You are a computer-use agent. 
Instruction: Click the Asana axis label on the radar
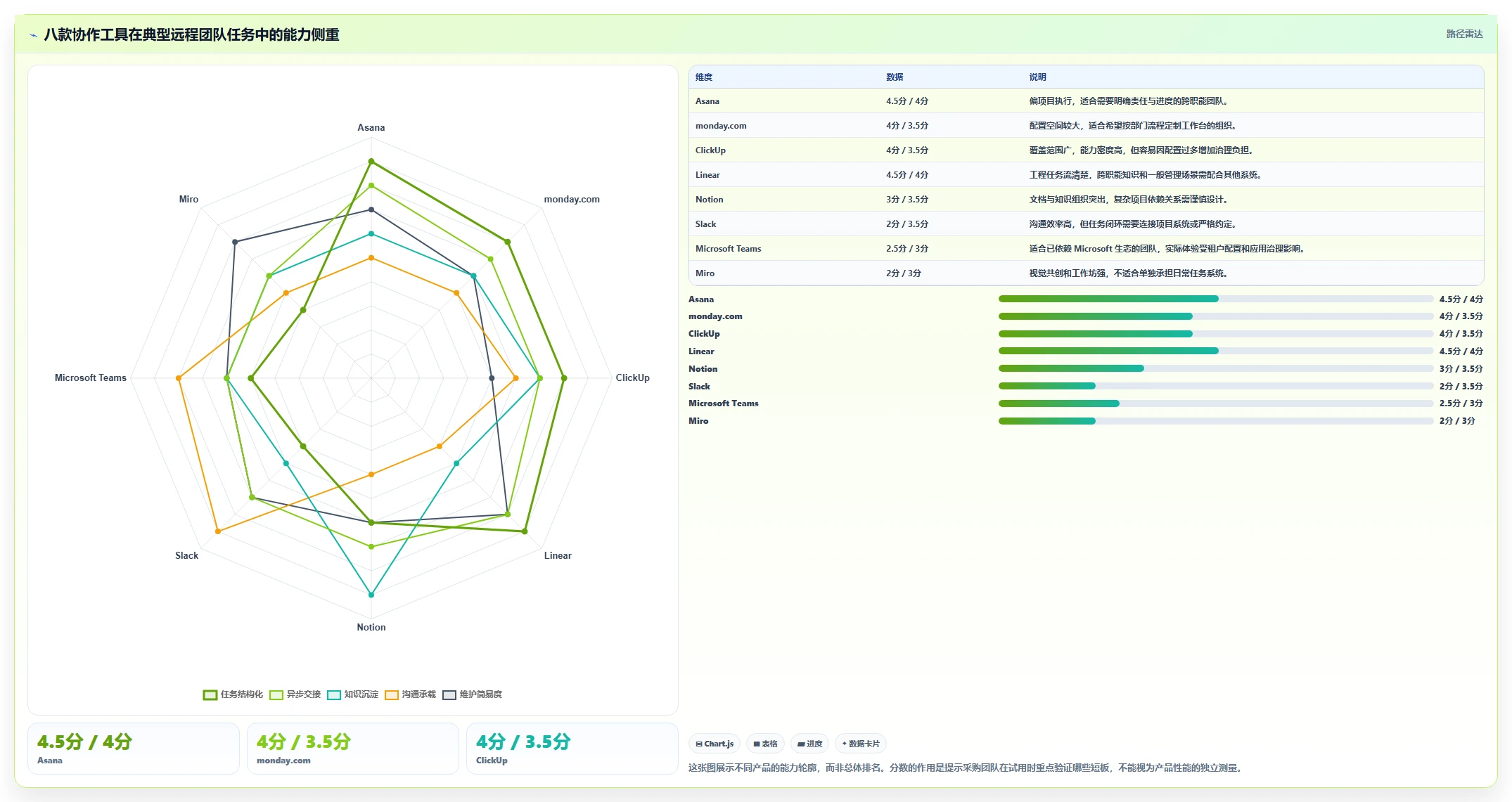[371, 128]
